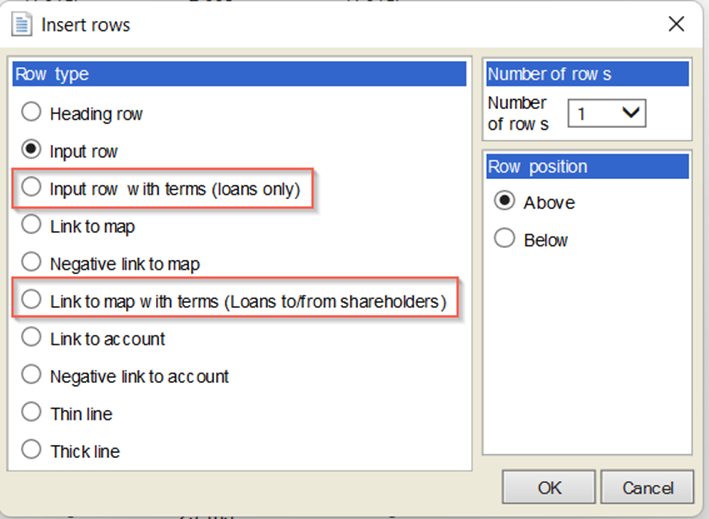Choose Link to map with terms option
The height and width of the screenshot is (519, 709).
(31, 300)
